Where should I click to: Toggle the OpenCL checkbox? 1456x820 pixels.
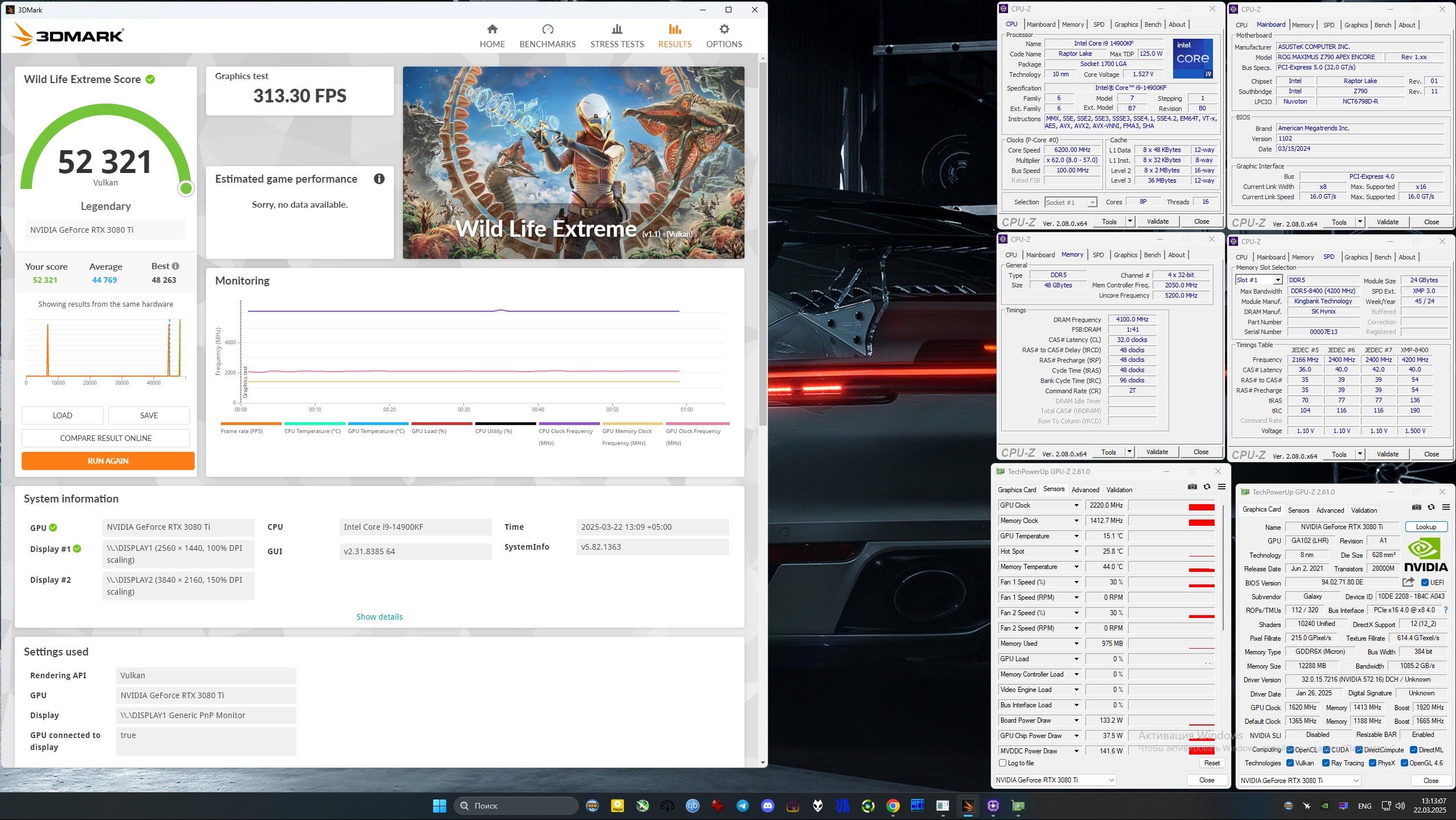click(1290, 749)
